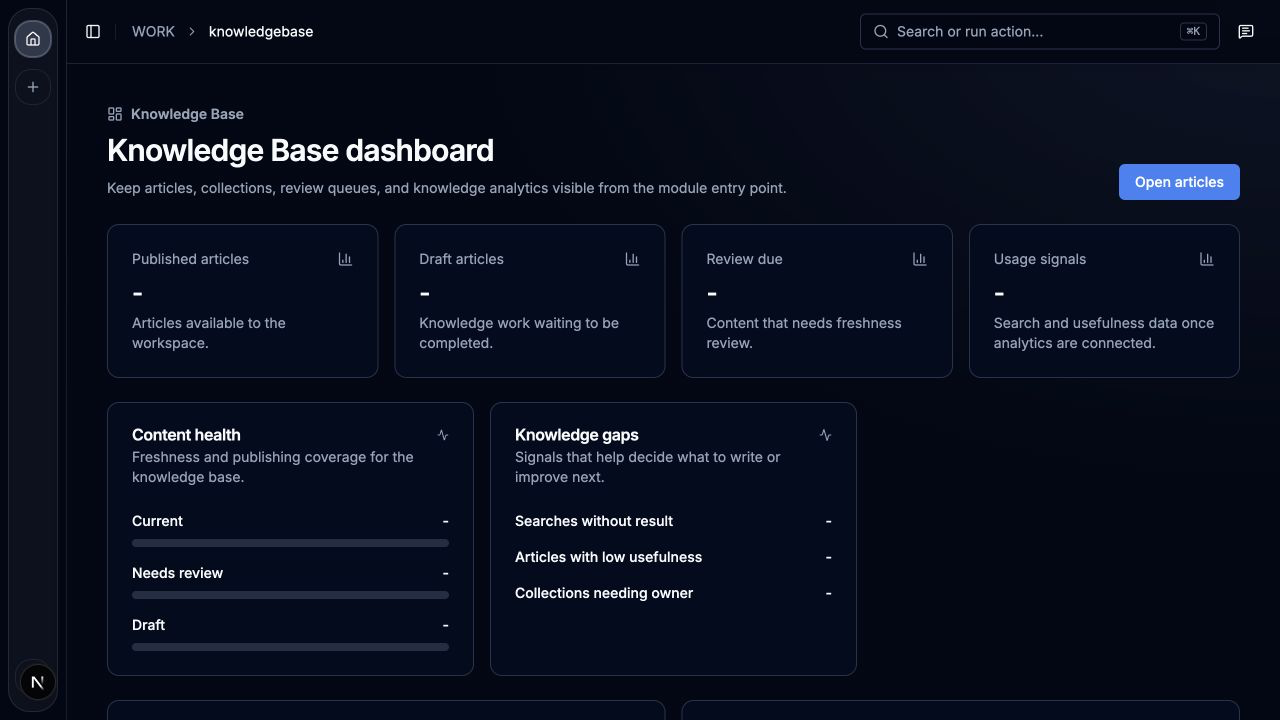Click the plus icon in the sidebar
This screenshot has width=1280, height=720.
coord(33,87)
